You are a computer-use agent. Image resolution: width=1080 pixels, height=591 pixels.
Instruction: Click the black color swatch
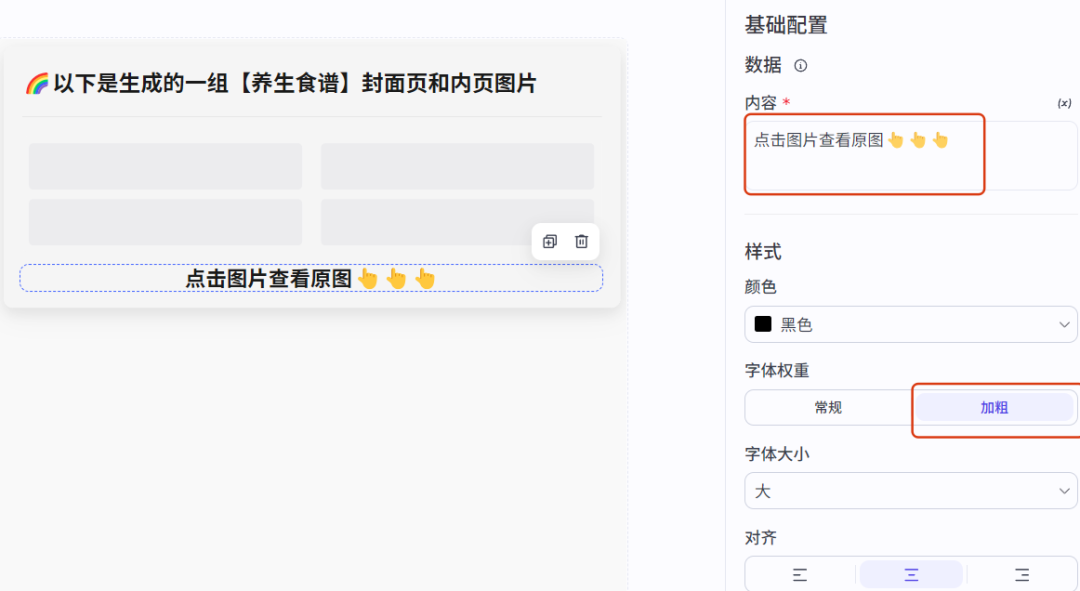click(x=763, y=324)
